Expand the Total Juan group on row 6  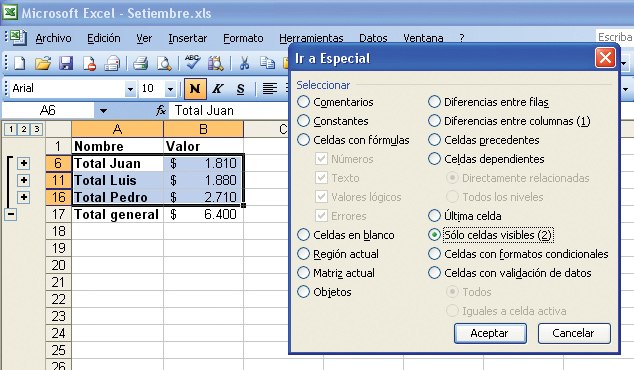coord(24,163)
